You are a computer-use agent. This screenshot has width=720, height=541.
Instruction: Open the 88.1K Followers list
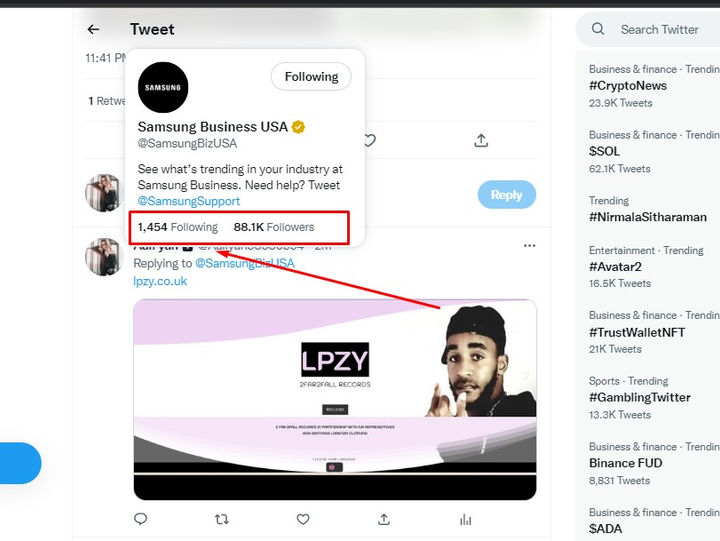coord(274,227)
